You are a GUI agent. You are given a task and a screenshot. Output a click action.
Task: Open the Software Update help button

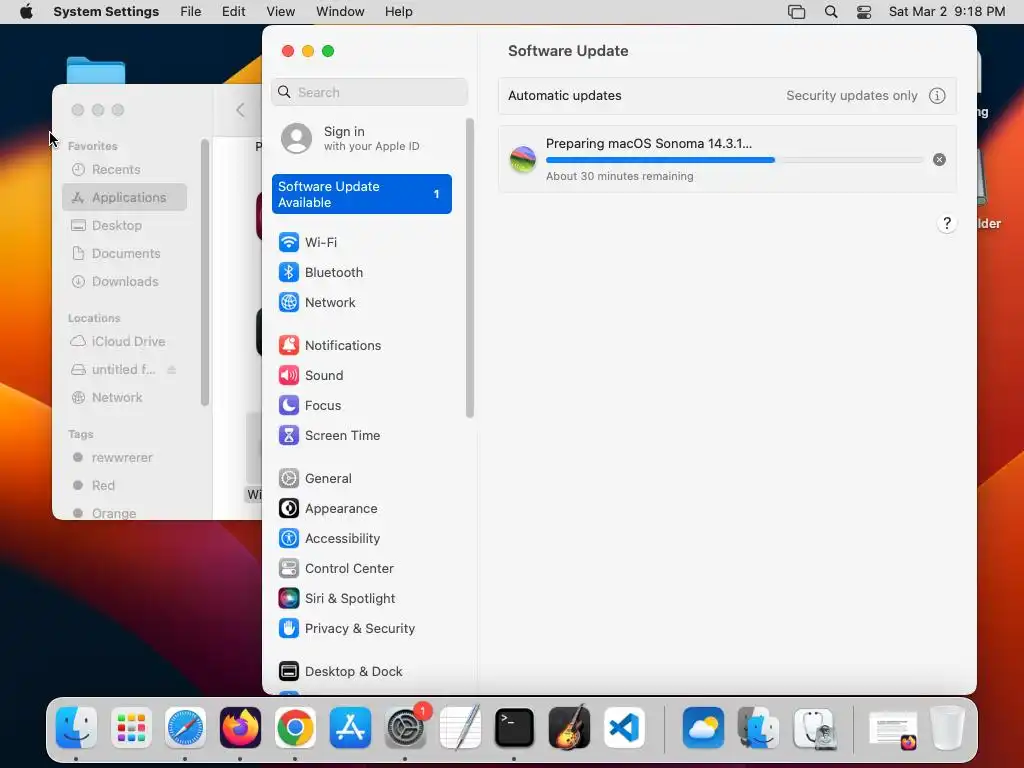947,223
